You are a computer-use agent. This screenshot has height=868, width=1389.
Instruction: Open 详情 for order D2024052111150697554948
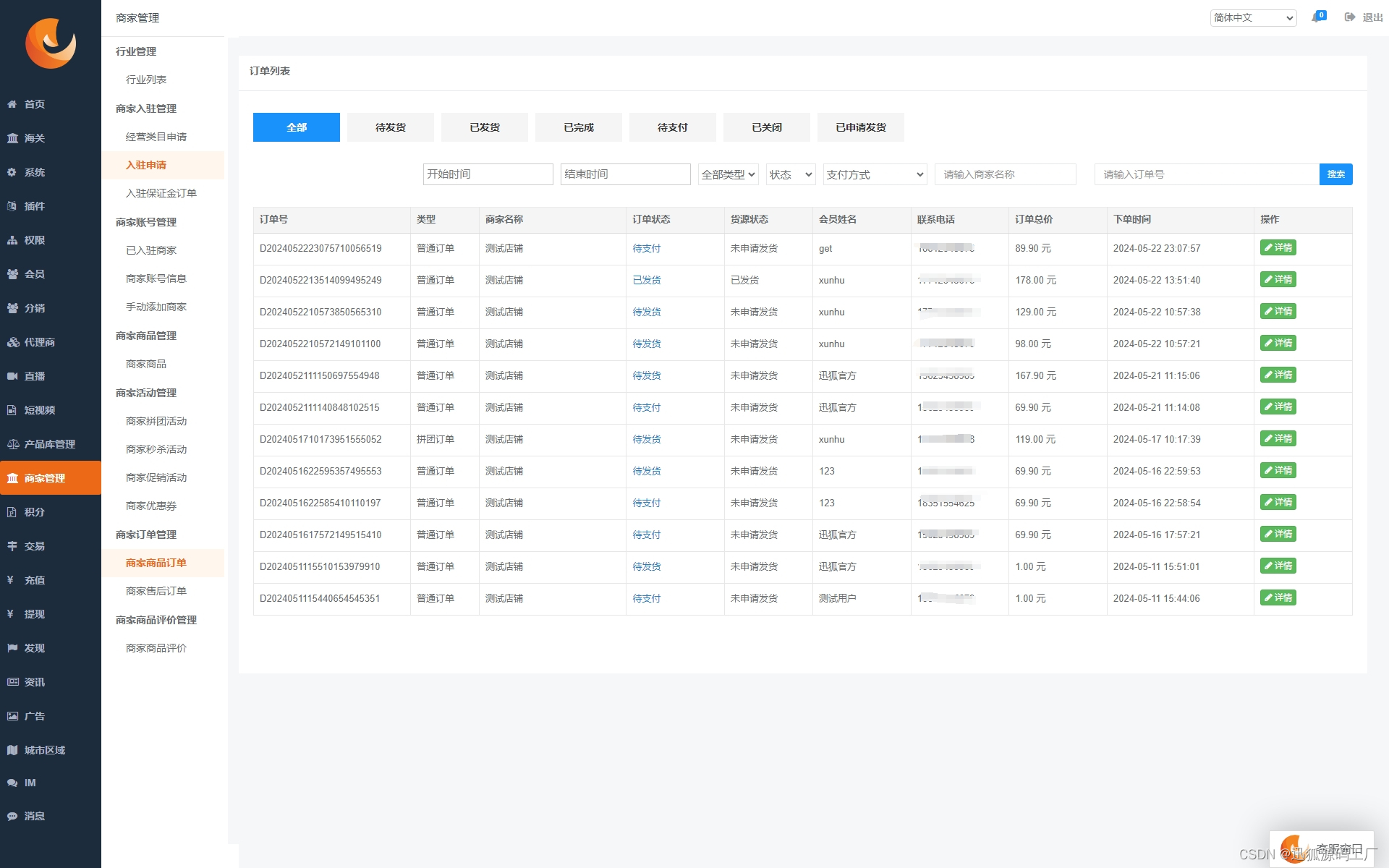point(1278,375)
